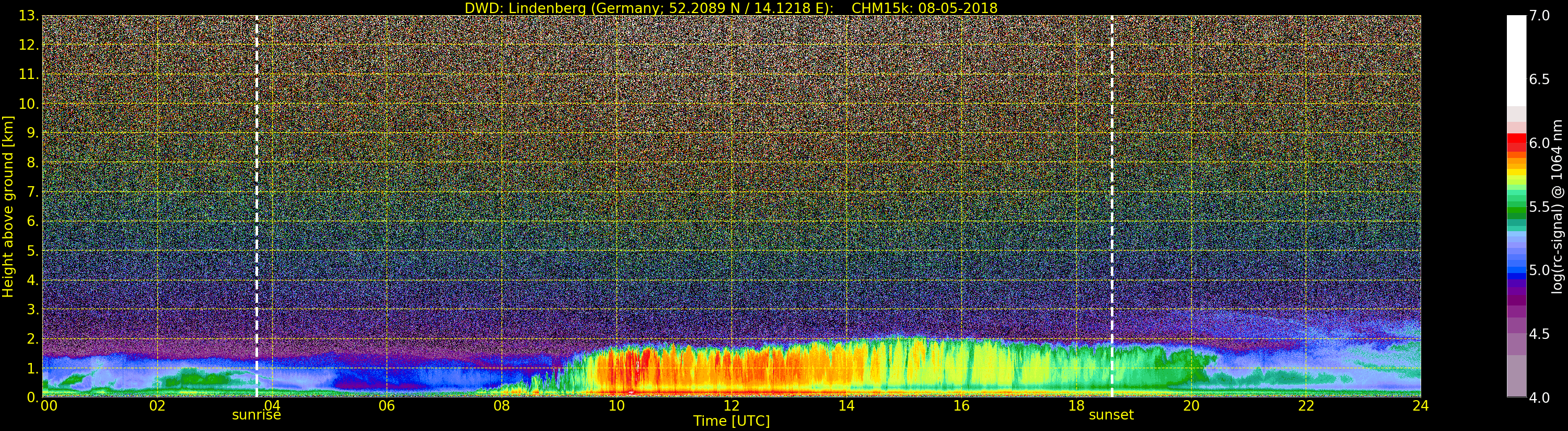Click the colorbar tick label '5.5'
Image resolution: width=1568 pixels, height=431 pixels.
point(1539,207)
